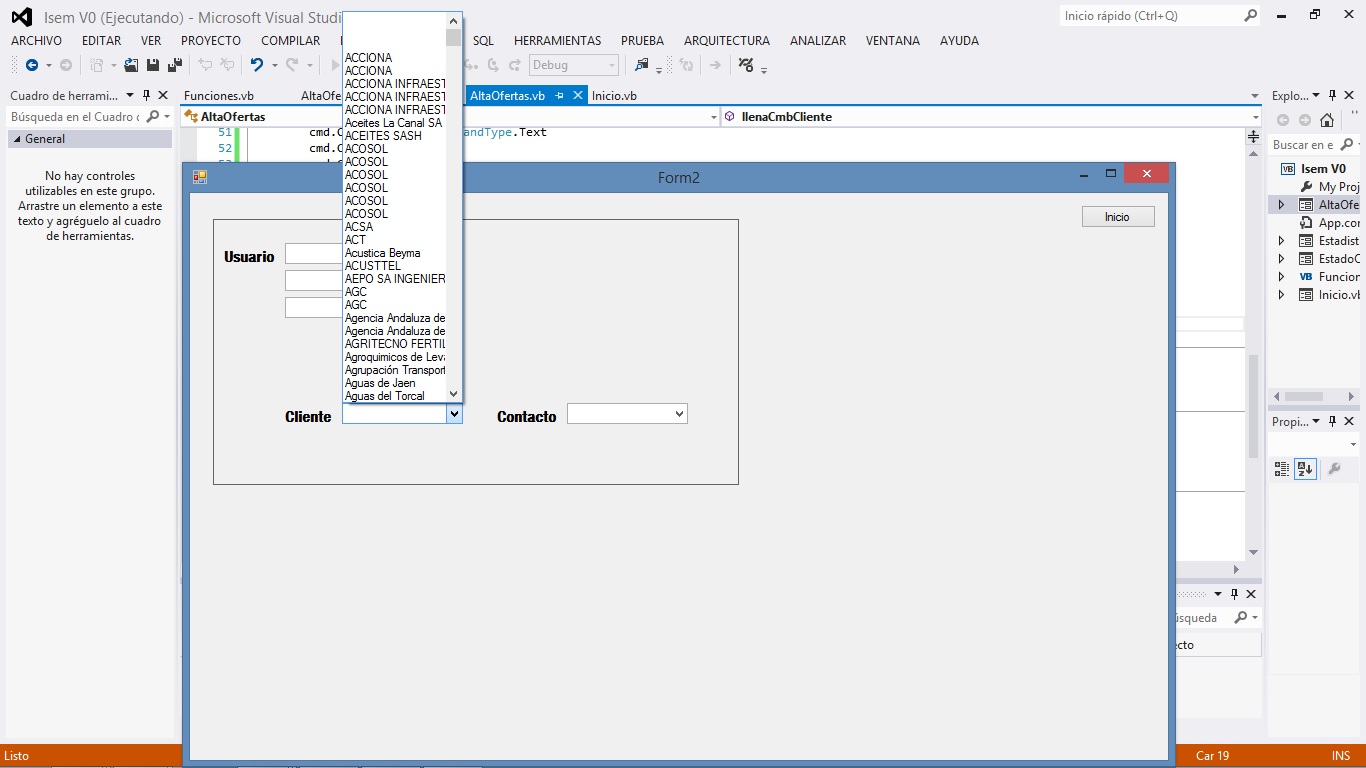Screen dimensions: 1366x768
Task: Switch to the Inicio.vb tab
Action: [x=614, y=96]
